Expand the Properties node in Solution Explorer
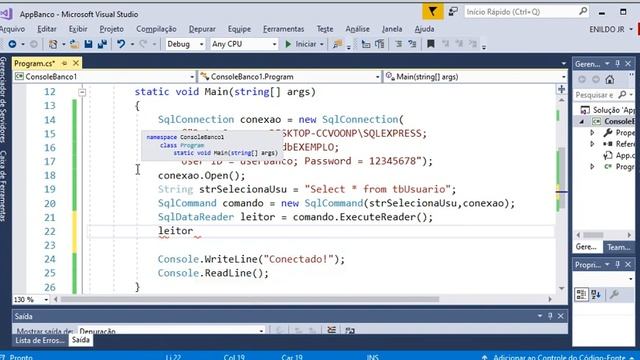Viewport: 640px width, 360px height. pyautogui.click(x=592, y=133)
